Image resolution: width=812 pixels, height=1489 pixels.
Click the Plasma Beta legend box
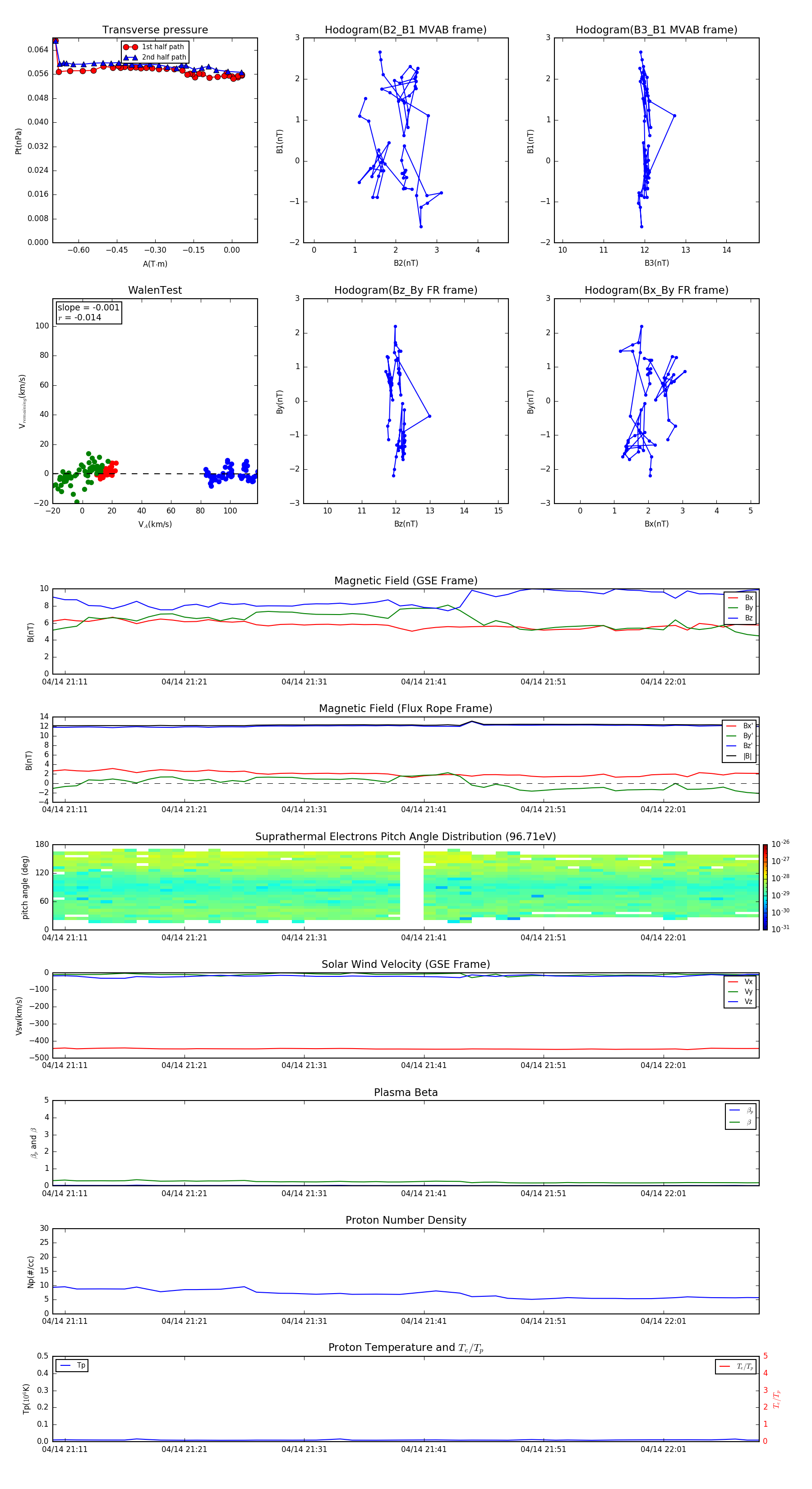click(x=740, y=1116)
